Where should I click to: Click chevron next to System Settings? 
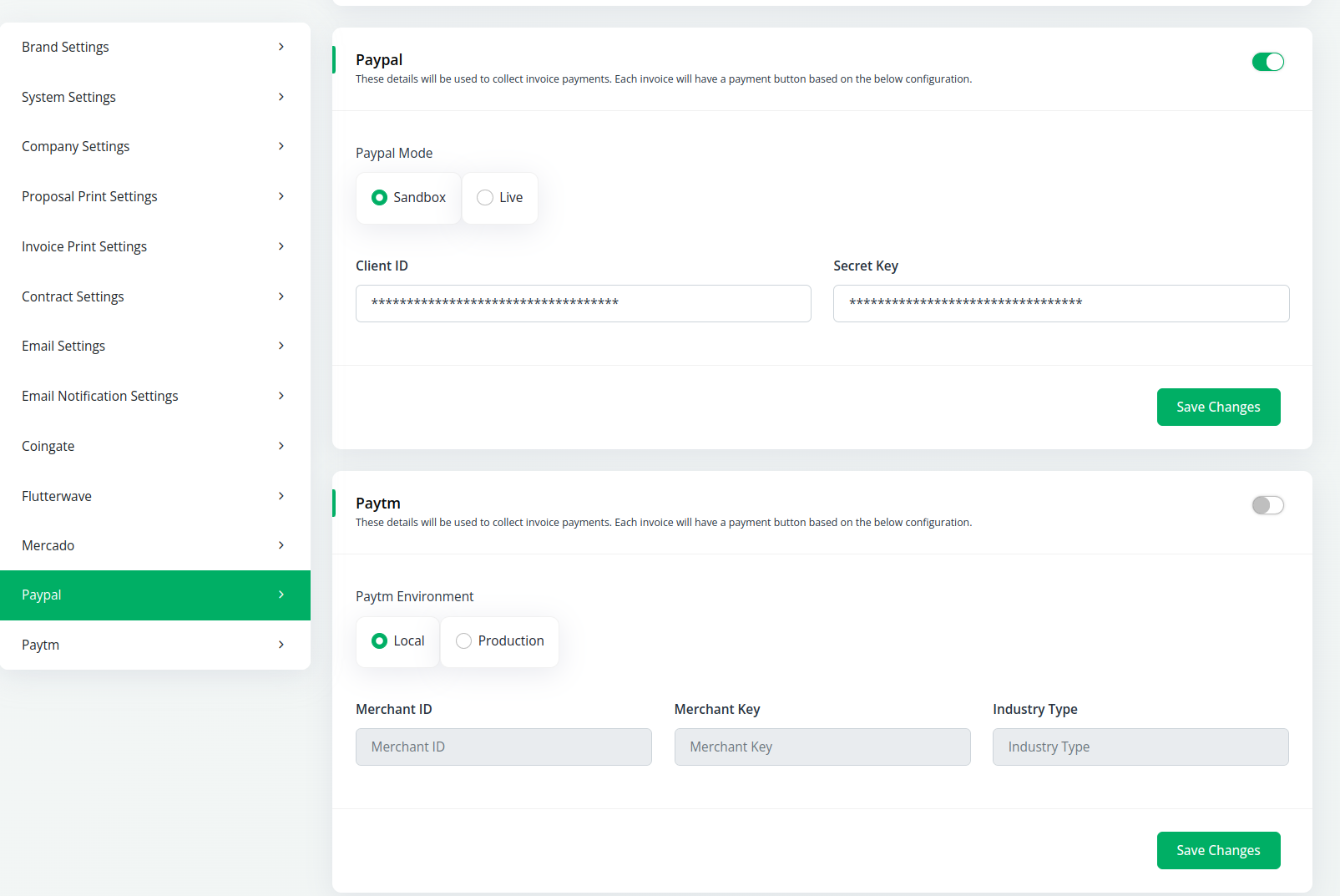click(x=281, y=97)
